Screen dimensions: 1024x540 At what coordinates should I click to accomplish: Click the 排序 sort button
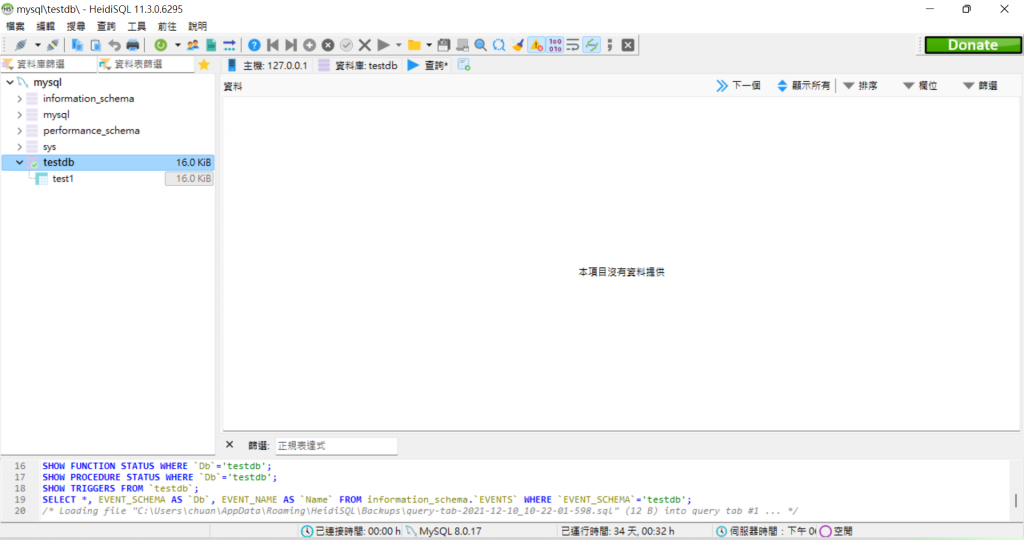pos(861,86)
